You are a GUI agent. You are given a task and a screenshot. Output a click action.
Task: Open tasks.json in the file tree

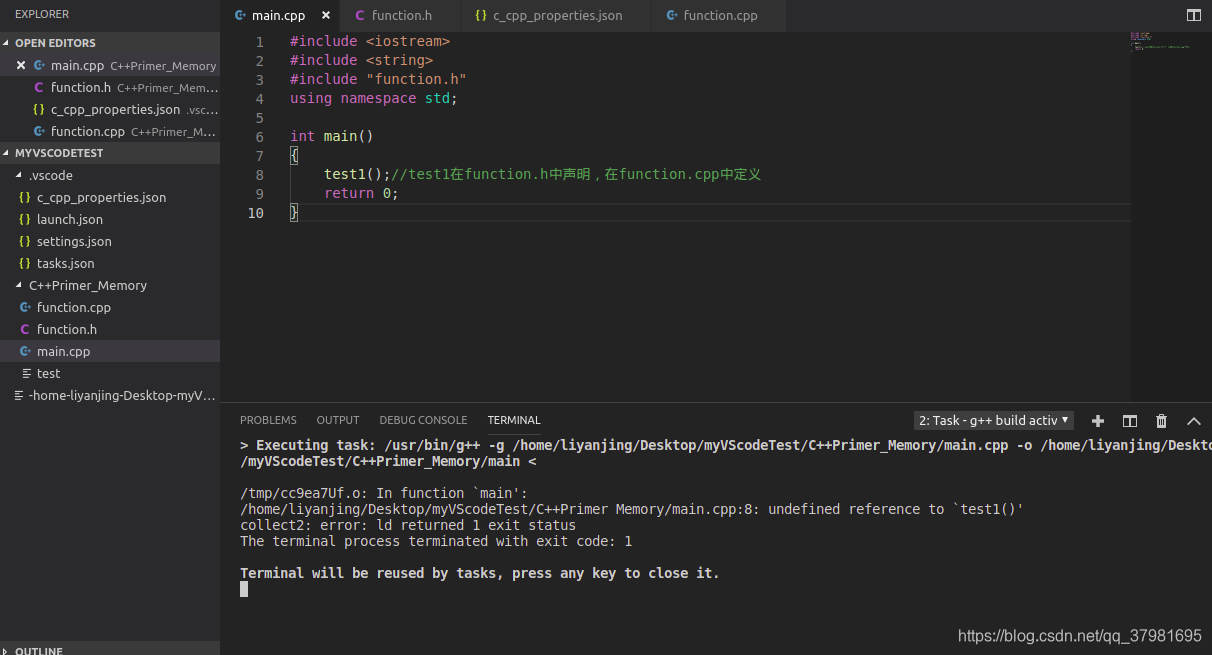click(x=110, y=263)
